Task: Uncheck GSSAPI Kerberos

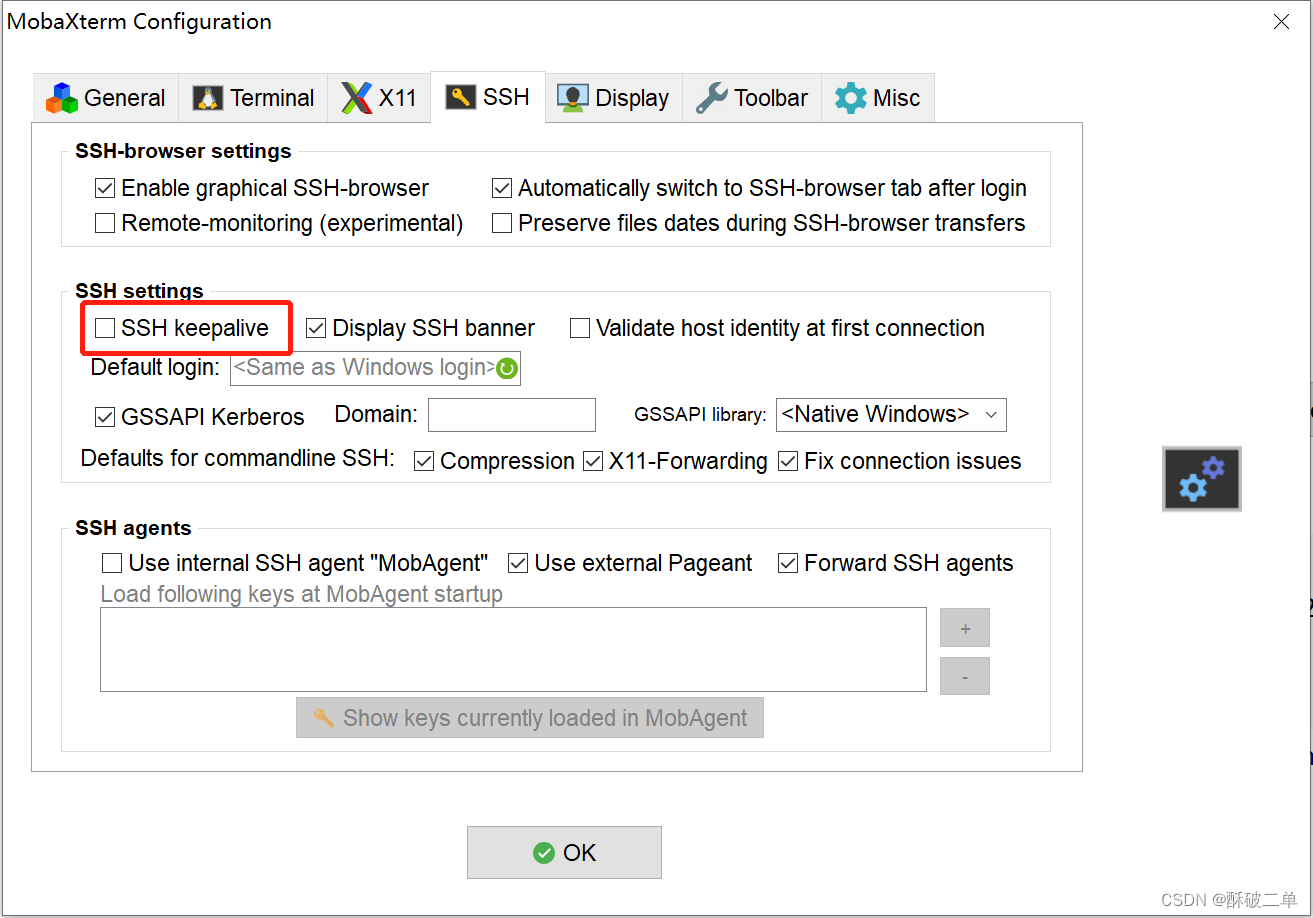Action: pyautogui.click(x=105, y=416)
